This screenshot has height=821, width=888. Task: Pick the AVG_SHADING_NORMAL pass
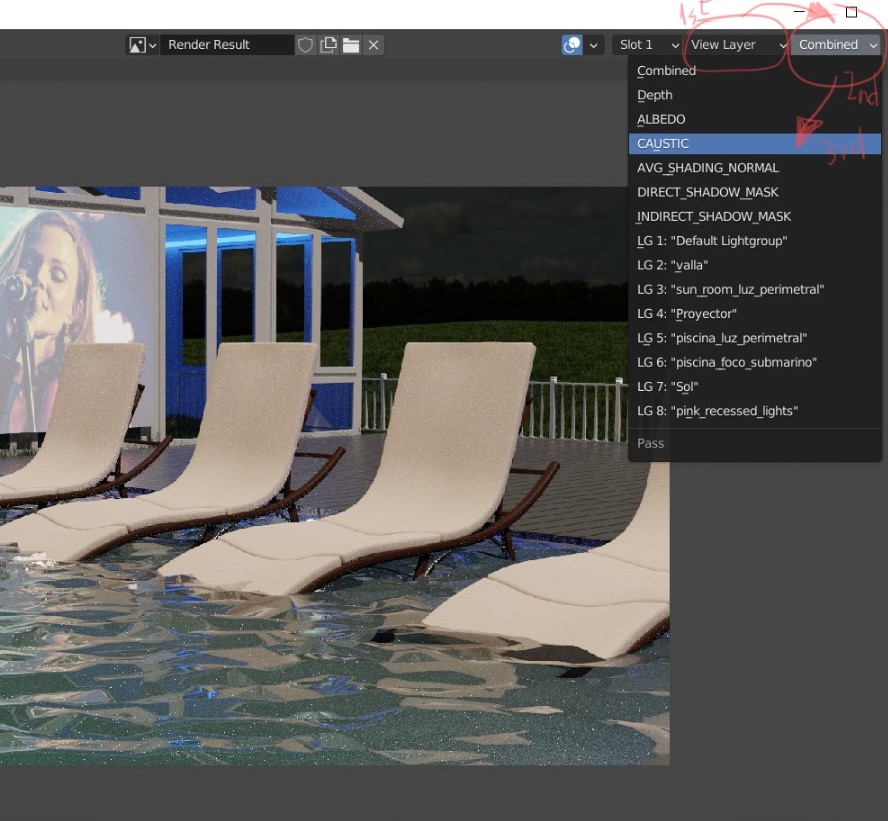tap(707, 168)
